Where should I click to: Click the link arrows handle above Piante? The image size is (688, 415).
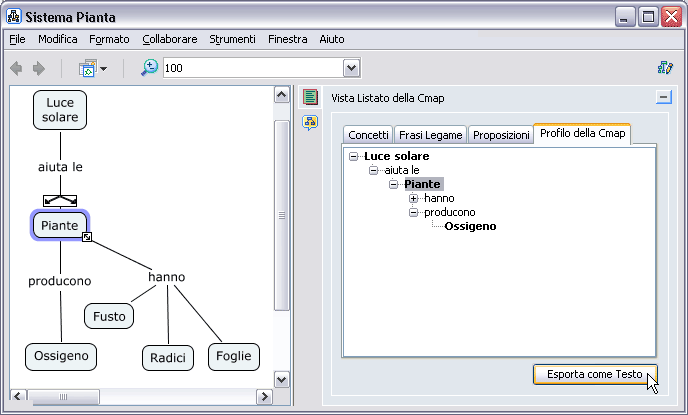tap(60, 200)
